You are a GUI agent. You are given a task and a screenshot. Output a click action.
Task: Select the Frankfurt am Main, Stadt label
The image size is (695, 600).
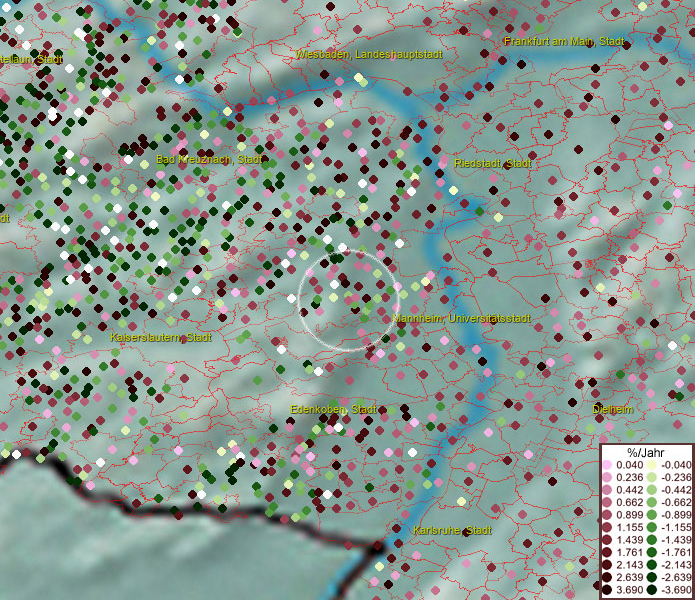click(x=564, y=42)
